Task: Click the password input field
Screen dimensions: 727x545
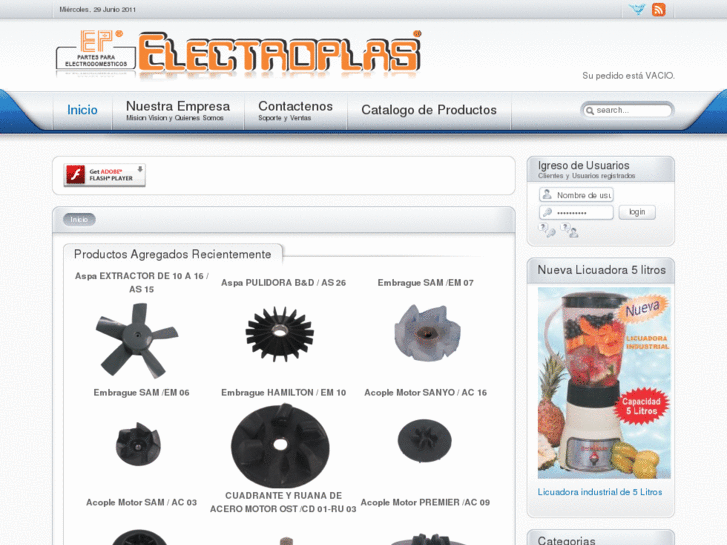Action: pyautogui.click(x=576, y=212)
